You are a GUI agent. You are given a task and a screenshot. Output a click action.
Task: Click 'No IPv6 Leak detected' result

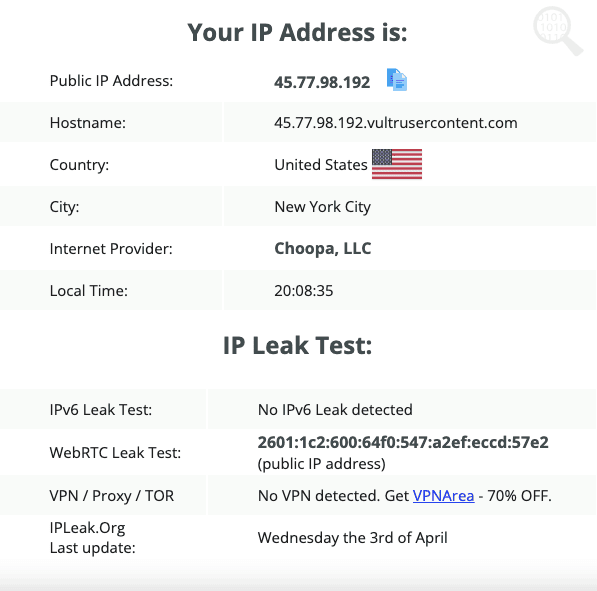coord(335,410)
